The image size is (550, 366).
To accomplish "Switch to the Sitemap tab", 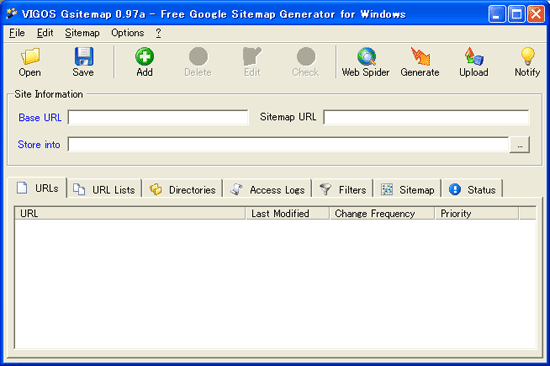I will pos(408,189).
